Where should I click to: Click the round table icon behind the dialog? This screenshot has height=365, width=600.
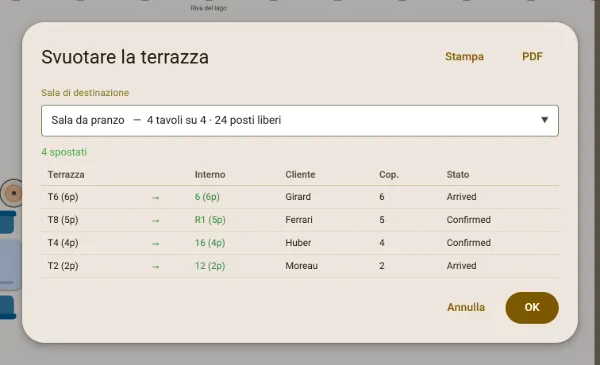click(x=11, y=193)
